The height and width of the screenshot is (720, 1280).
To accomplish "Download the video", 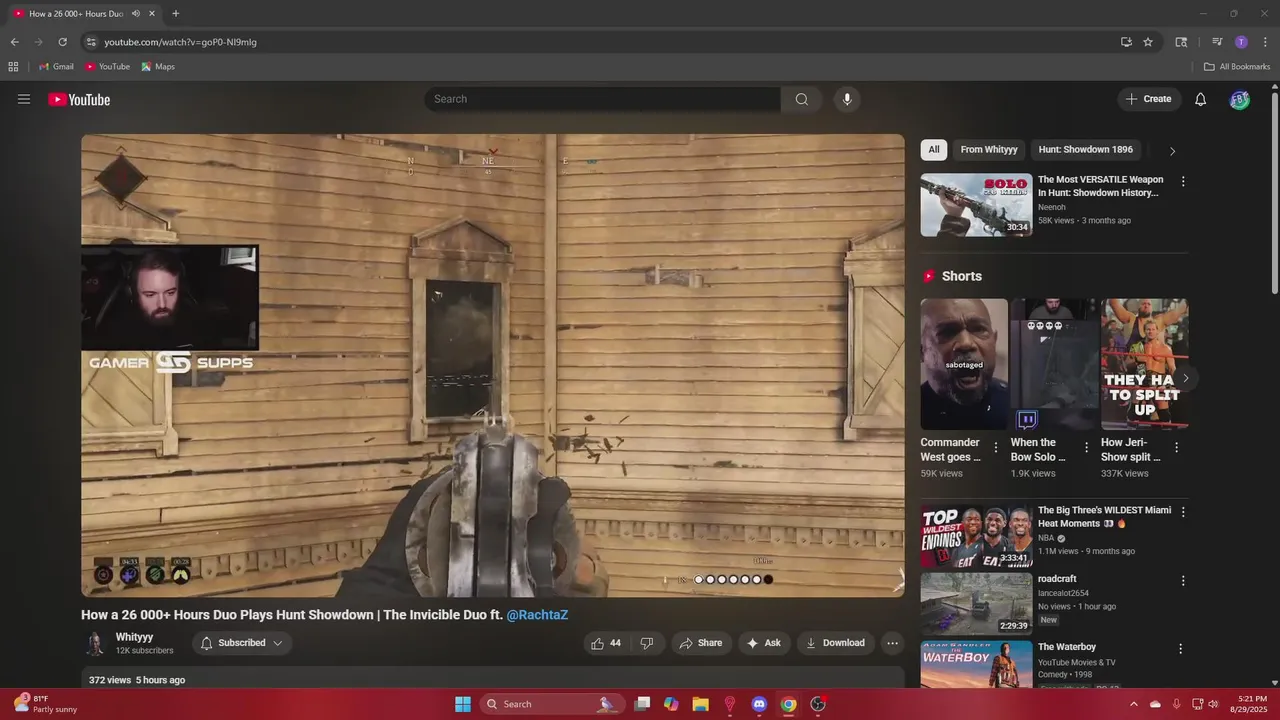I will (835, 643).
